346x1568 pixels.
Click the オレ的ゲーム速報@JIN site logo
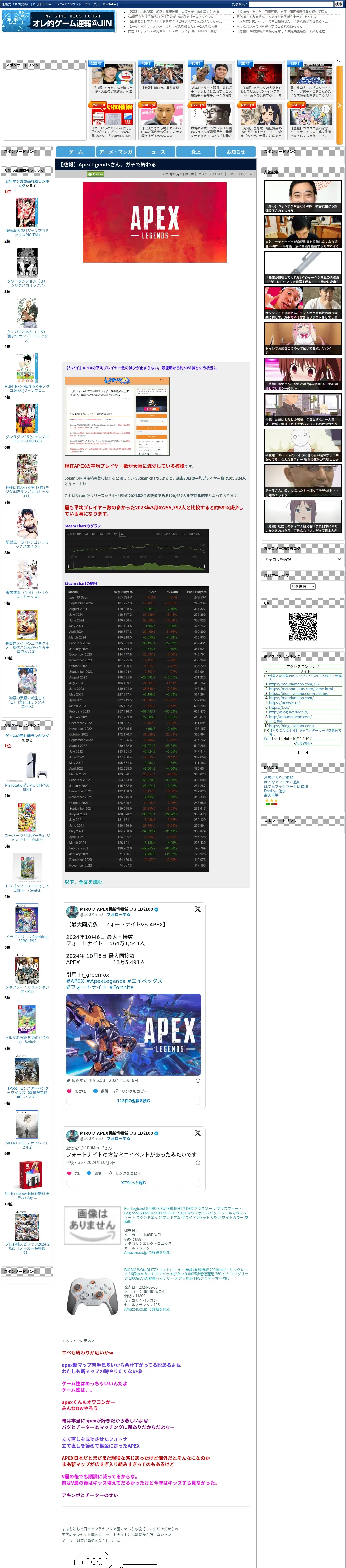point(59,21)
